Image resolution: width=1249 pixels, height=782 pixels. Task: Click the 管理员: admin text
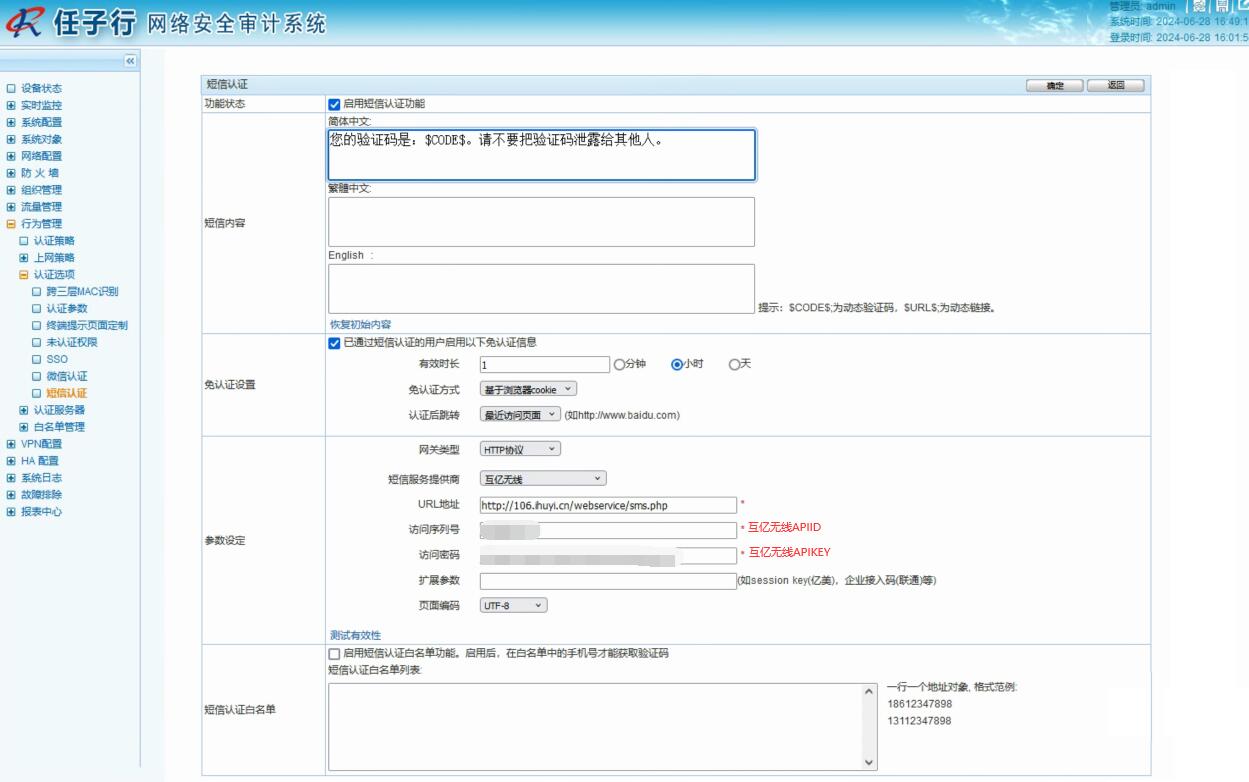tap(1142, 7)
